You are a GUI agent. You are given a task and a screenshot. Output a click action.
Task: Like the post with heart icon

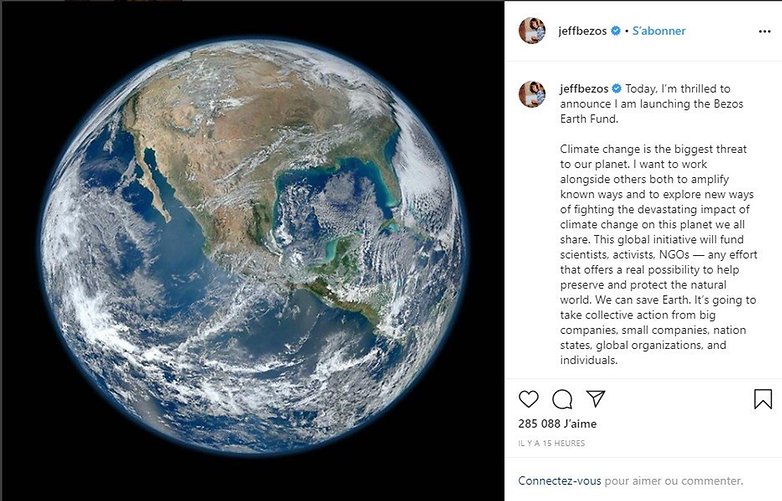(x=528, y=399)
